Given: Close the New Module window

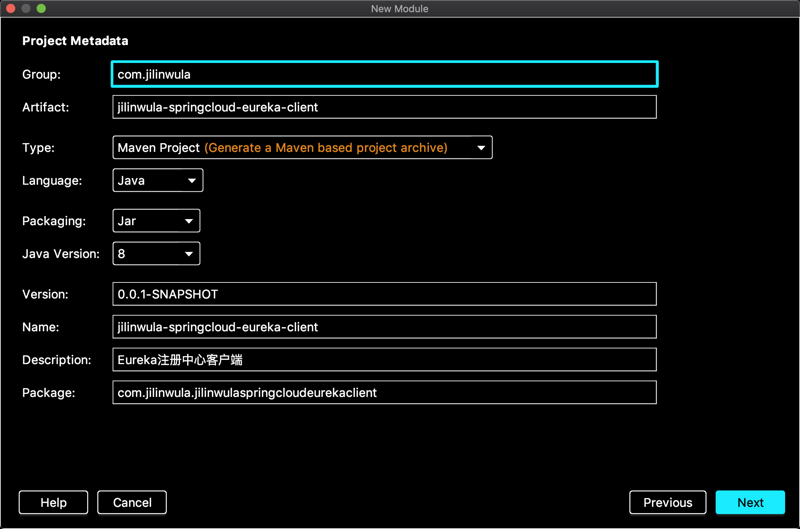Looking at the screenshot, I should coord(10,8).
